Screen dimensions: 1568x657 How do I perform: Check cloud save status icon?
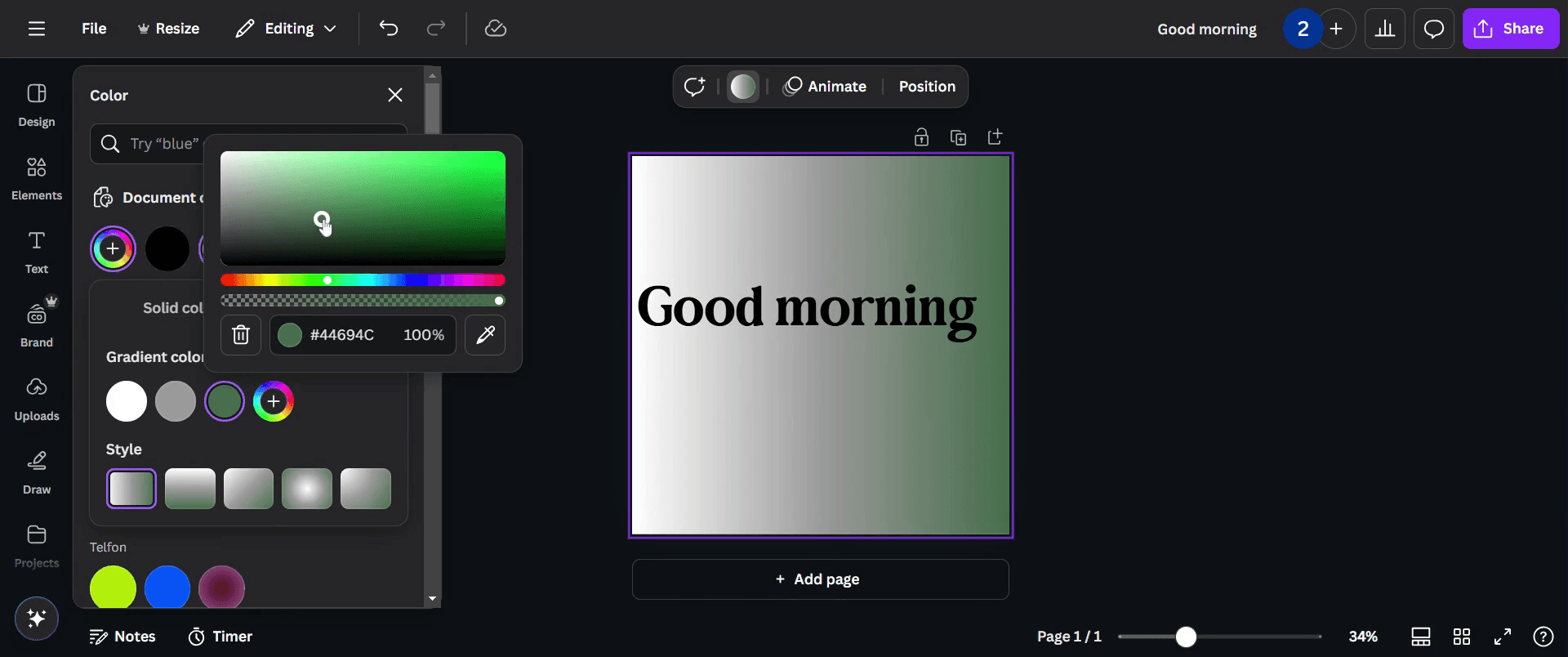pos(496,29)
